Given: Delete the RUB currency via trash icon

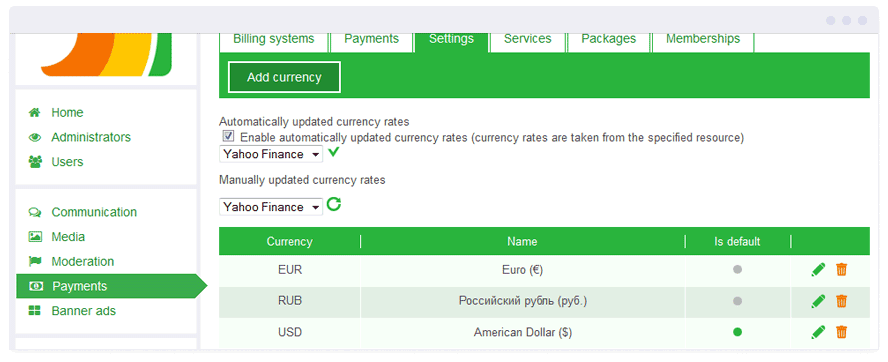Looking at the screenshot, I should (842, 301).
